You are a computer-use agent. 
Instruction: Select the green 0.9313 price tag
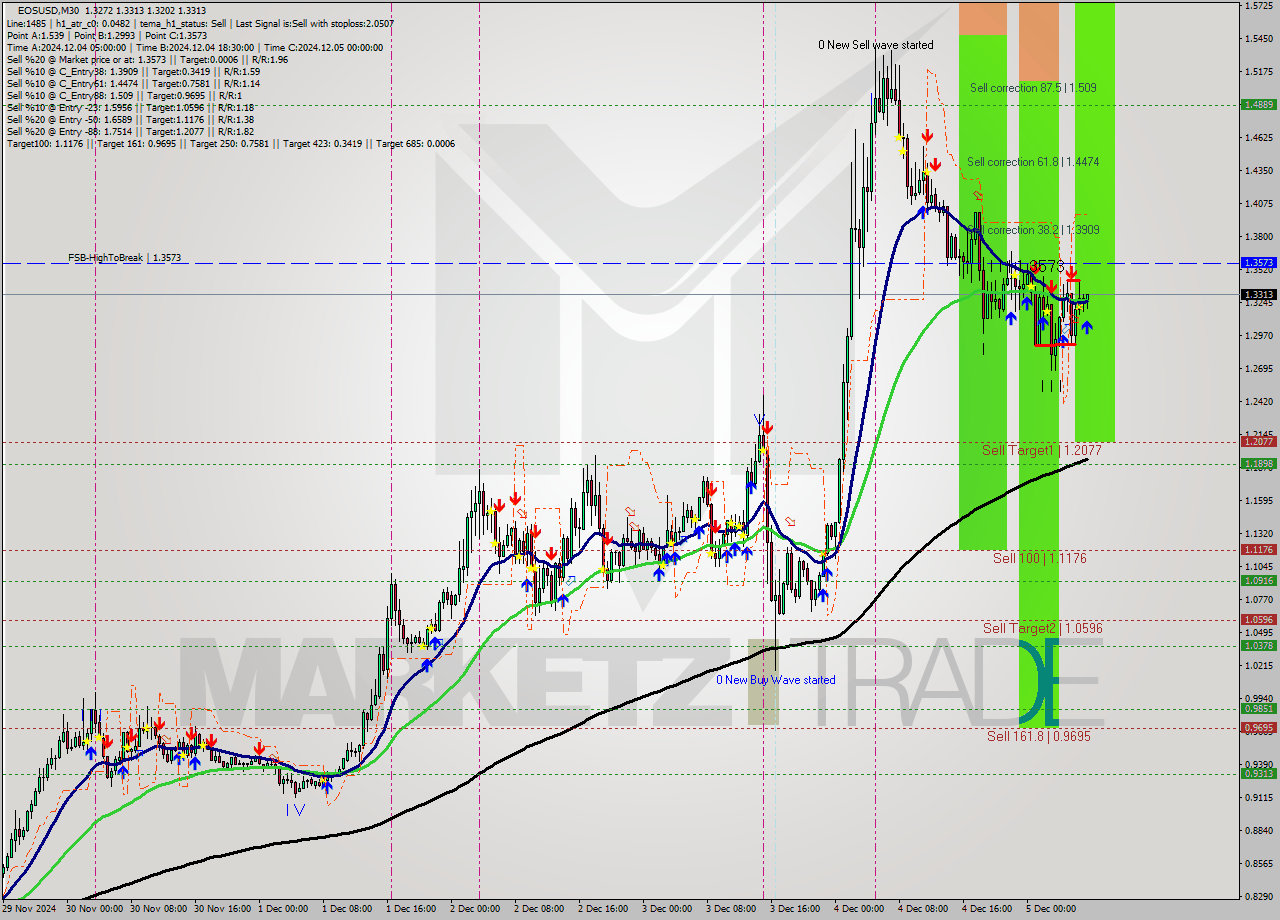(1258, 773)
